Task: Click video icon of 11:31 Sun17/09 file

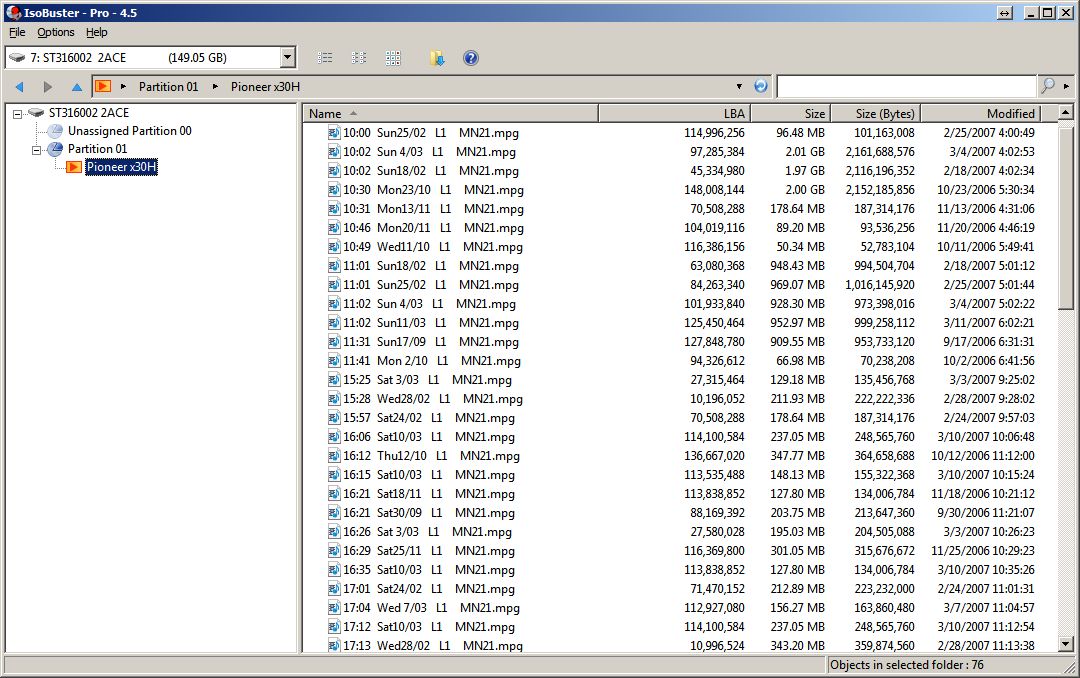Action: 334,342
